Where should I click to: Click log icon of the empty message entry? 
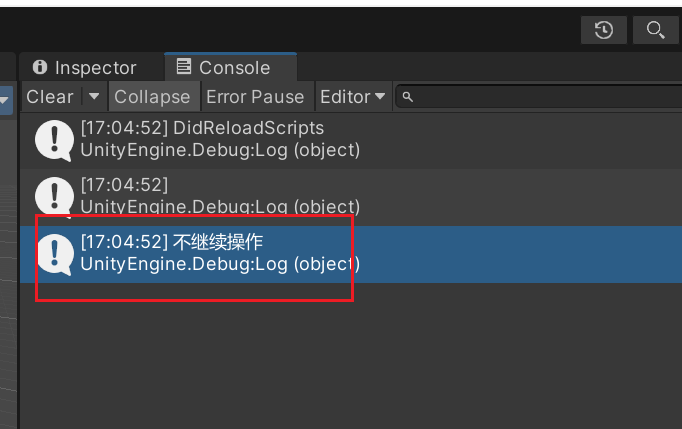coord(54,197)
